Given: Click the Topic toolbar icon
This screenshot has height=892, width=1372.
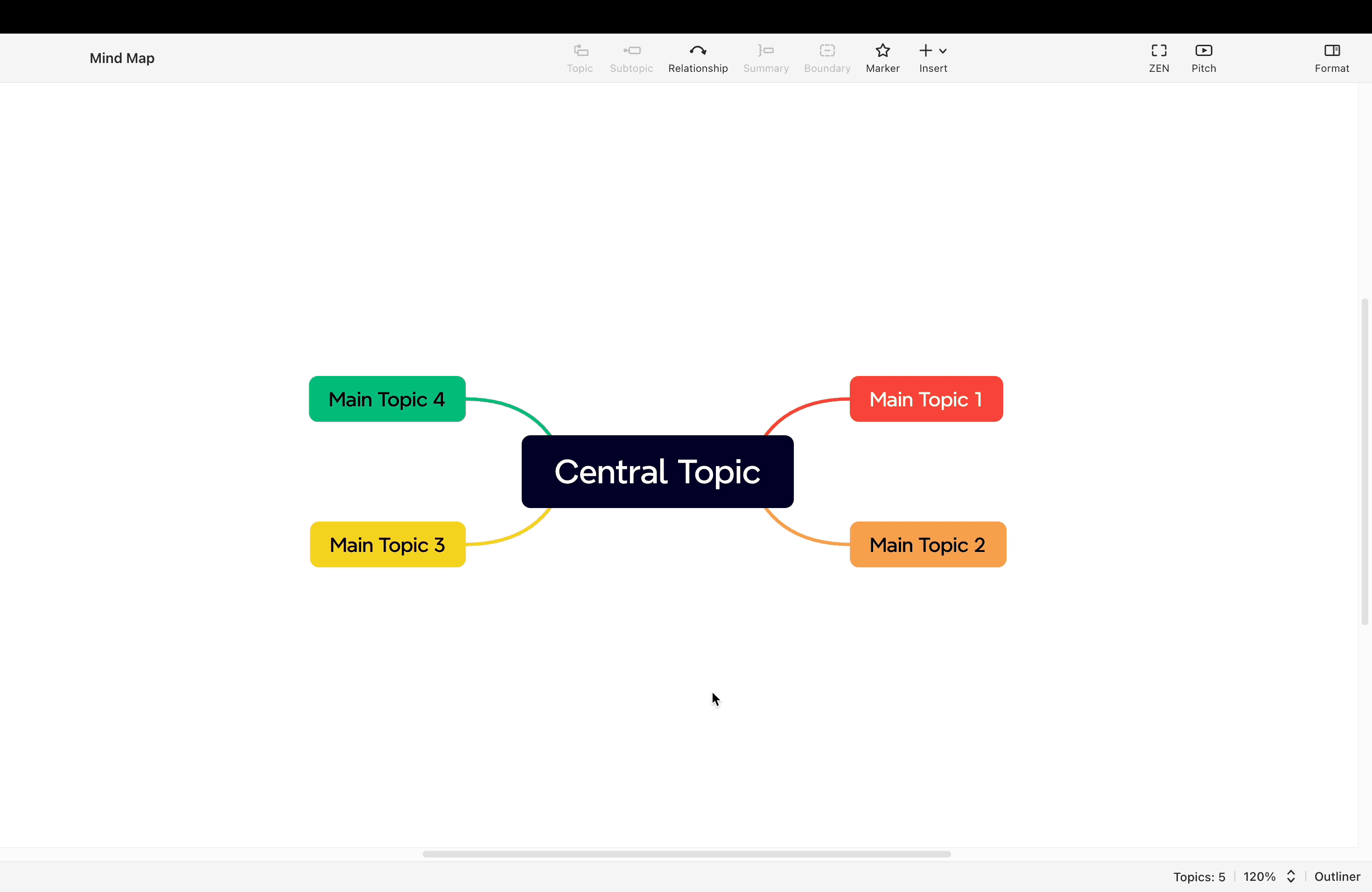Looking at the screenshot, I should pos(580,51).
